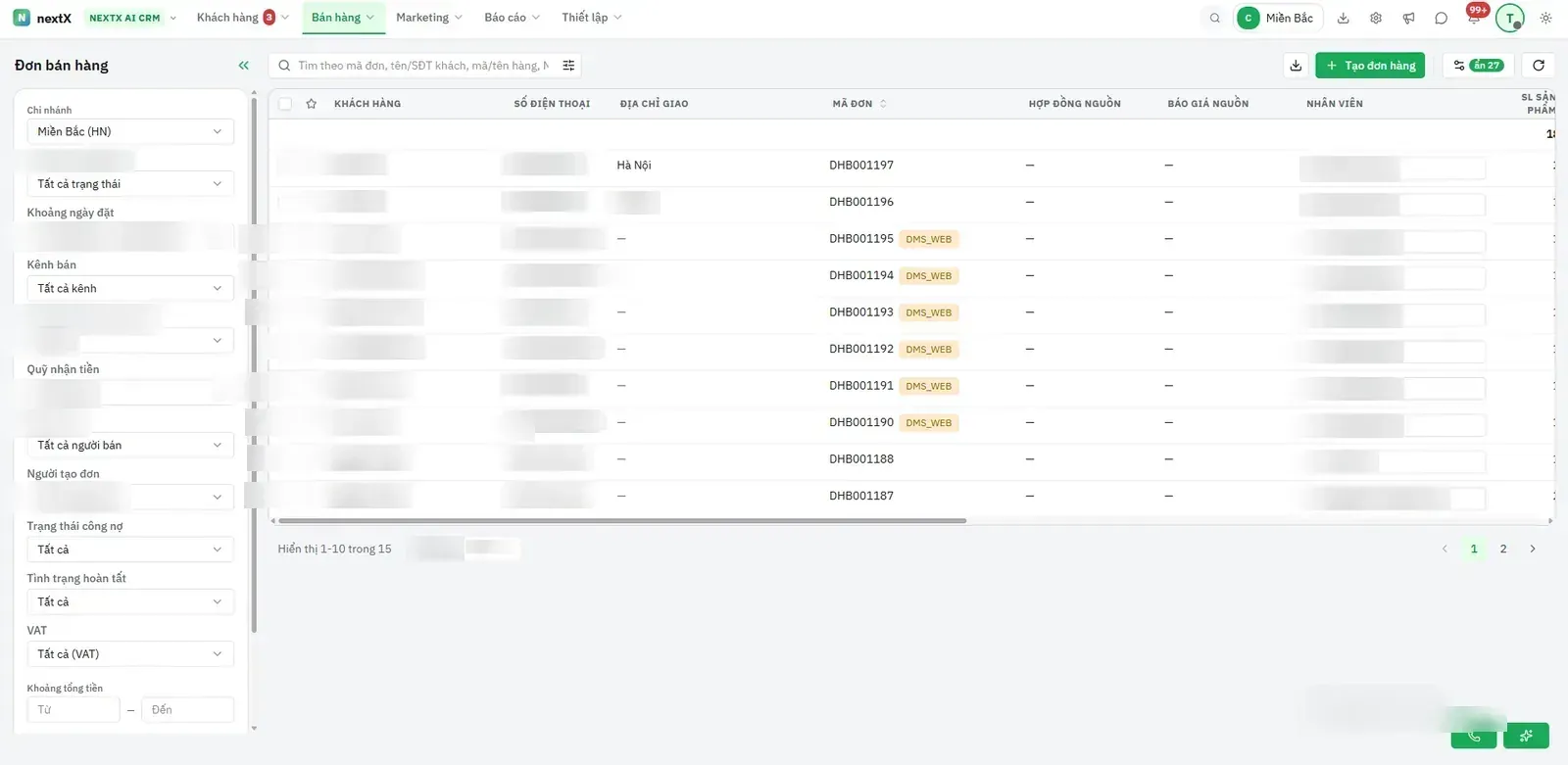Click the nextX logo icon

coord(22,18)
